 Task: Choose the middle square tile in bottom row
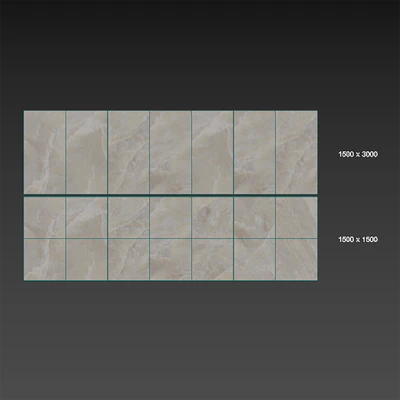point(170,259)
